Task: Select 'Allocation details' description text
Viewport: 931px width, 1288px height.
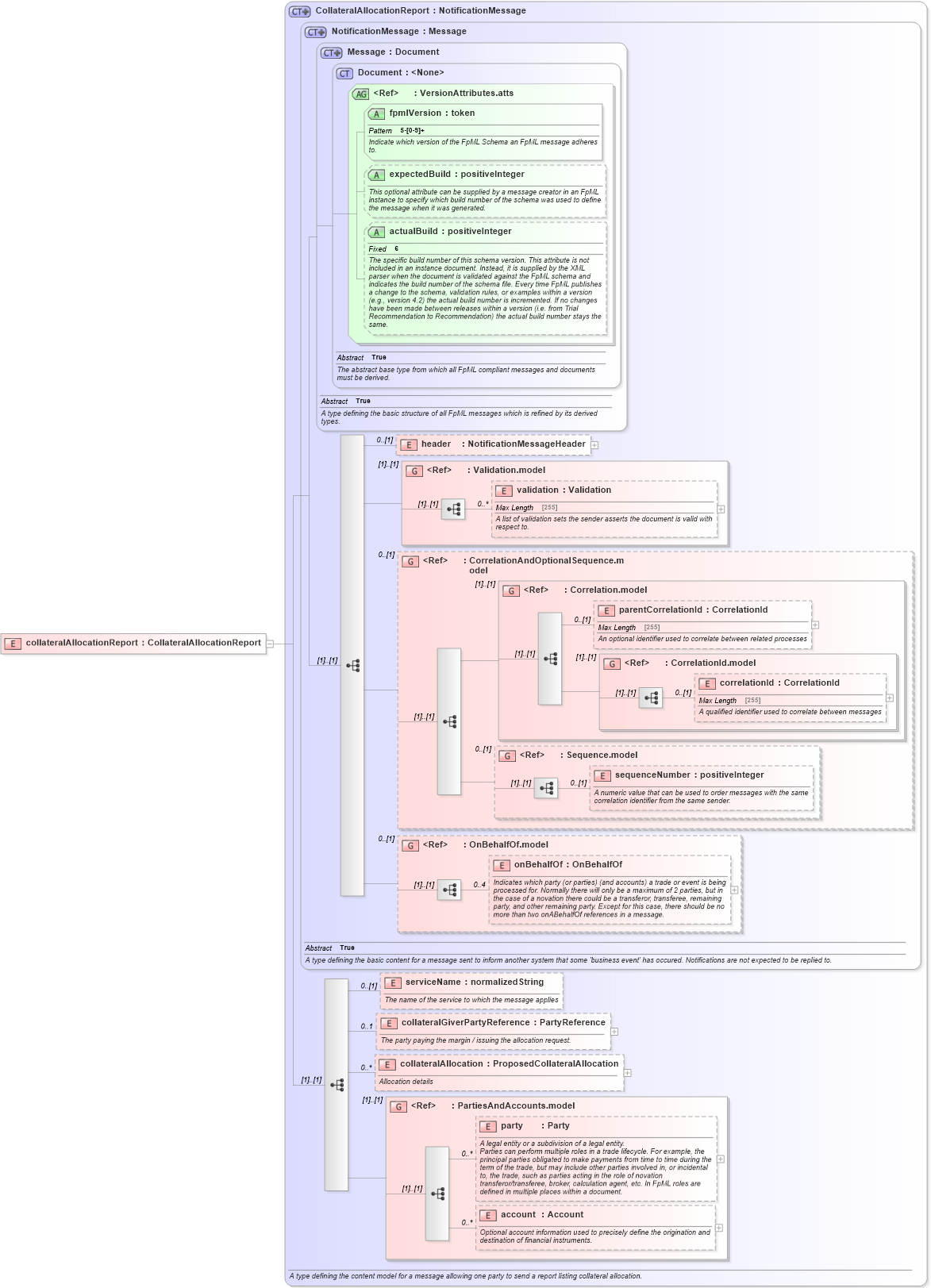Action: 406,1082
